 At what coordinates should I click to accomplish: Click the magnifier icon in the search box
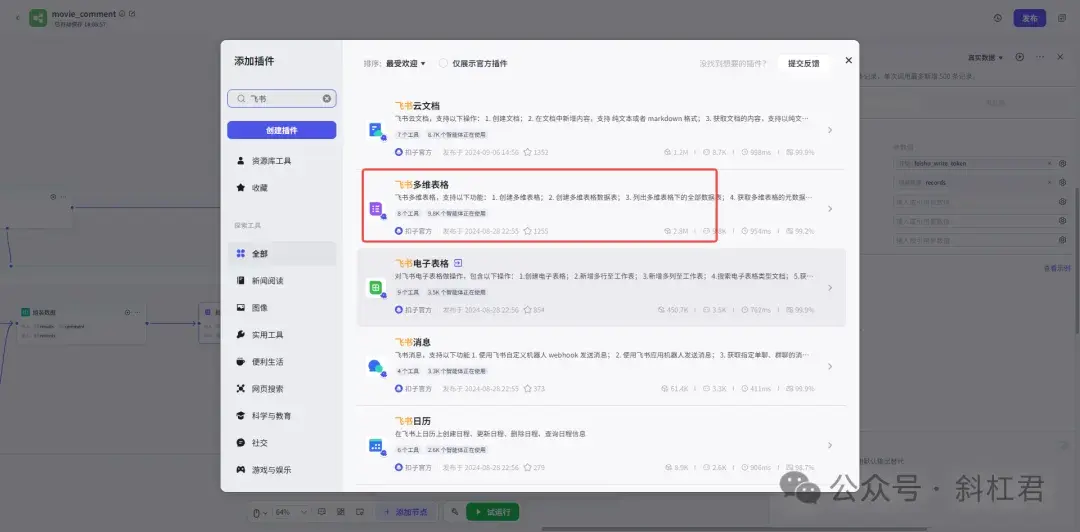pos(241,99)
